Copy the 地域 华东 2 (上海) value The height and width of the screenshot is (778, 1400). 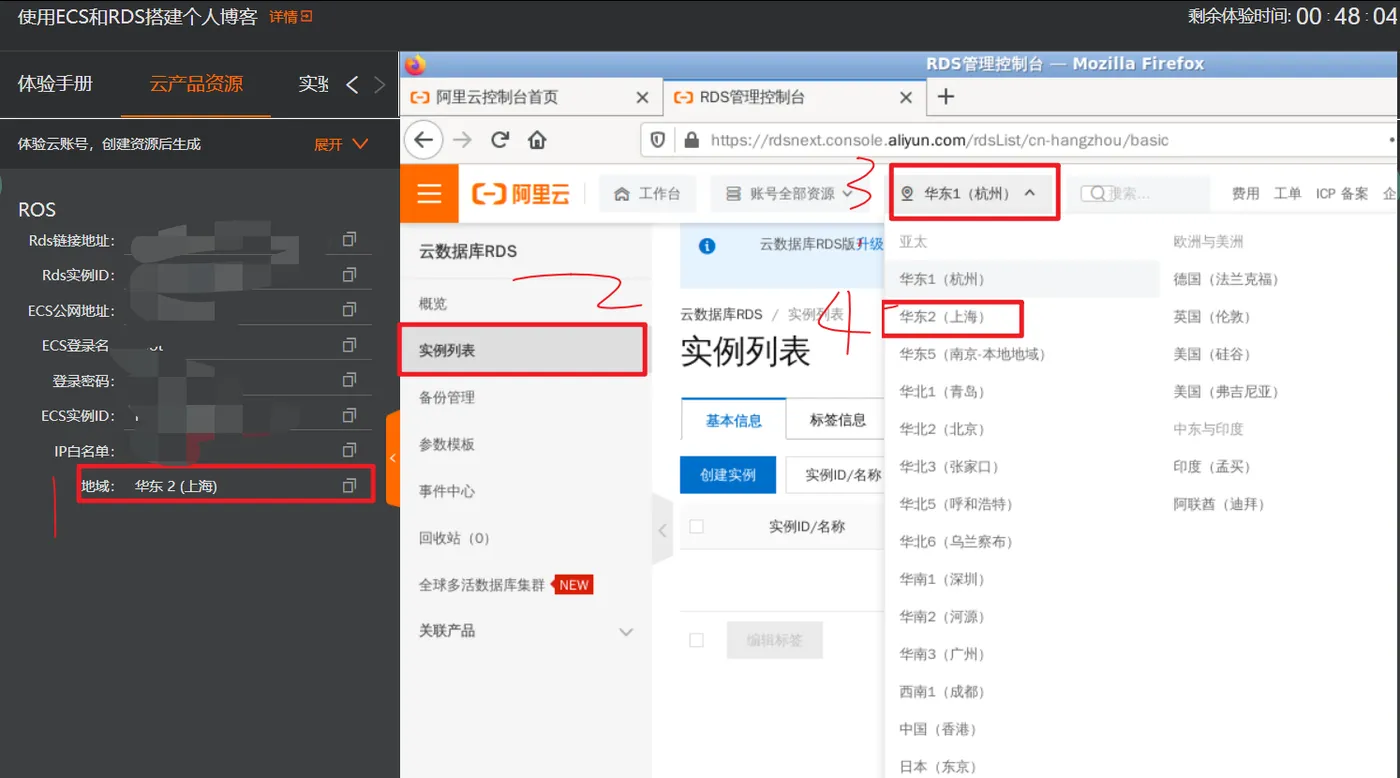(x=349, y=485)
